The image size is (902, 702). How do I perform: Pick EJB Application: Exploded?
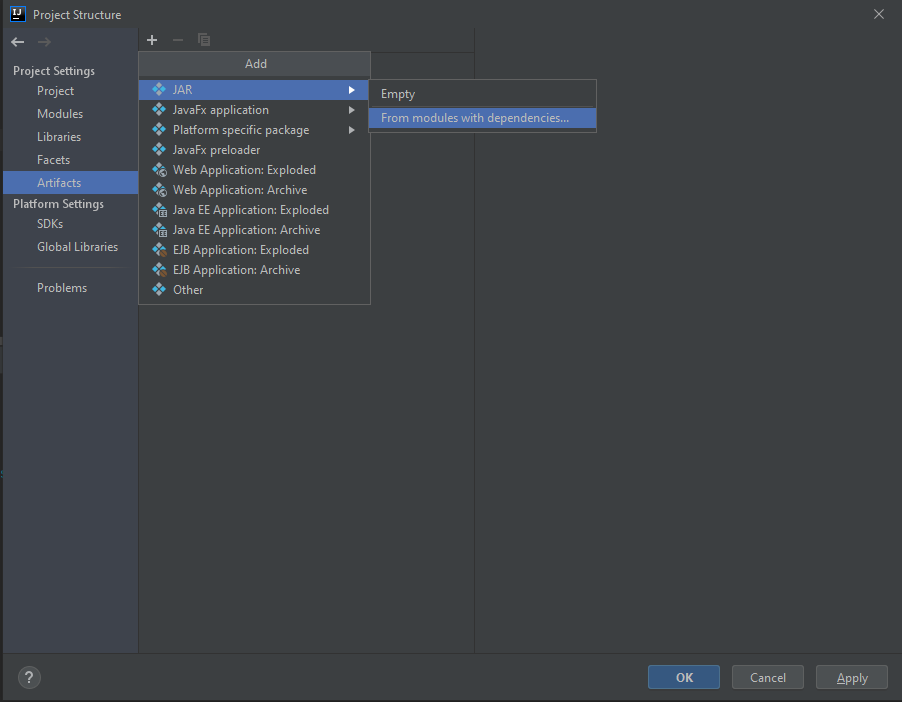[x=254, y=250]
